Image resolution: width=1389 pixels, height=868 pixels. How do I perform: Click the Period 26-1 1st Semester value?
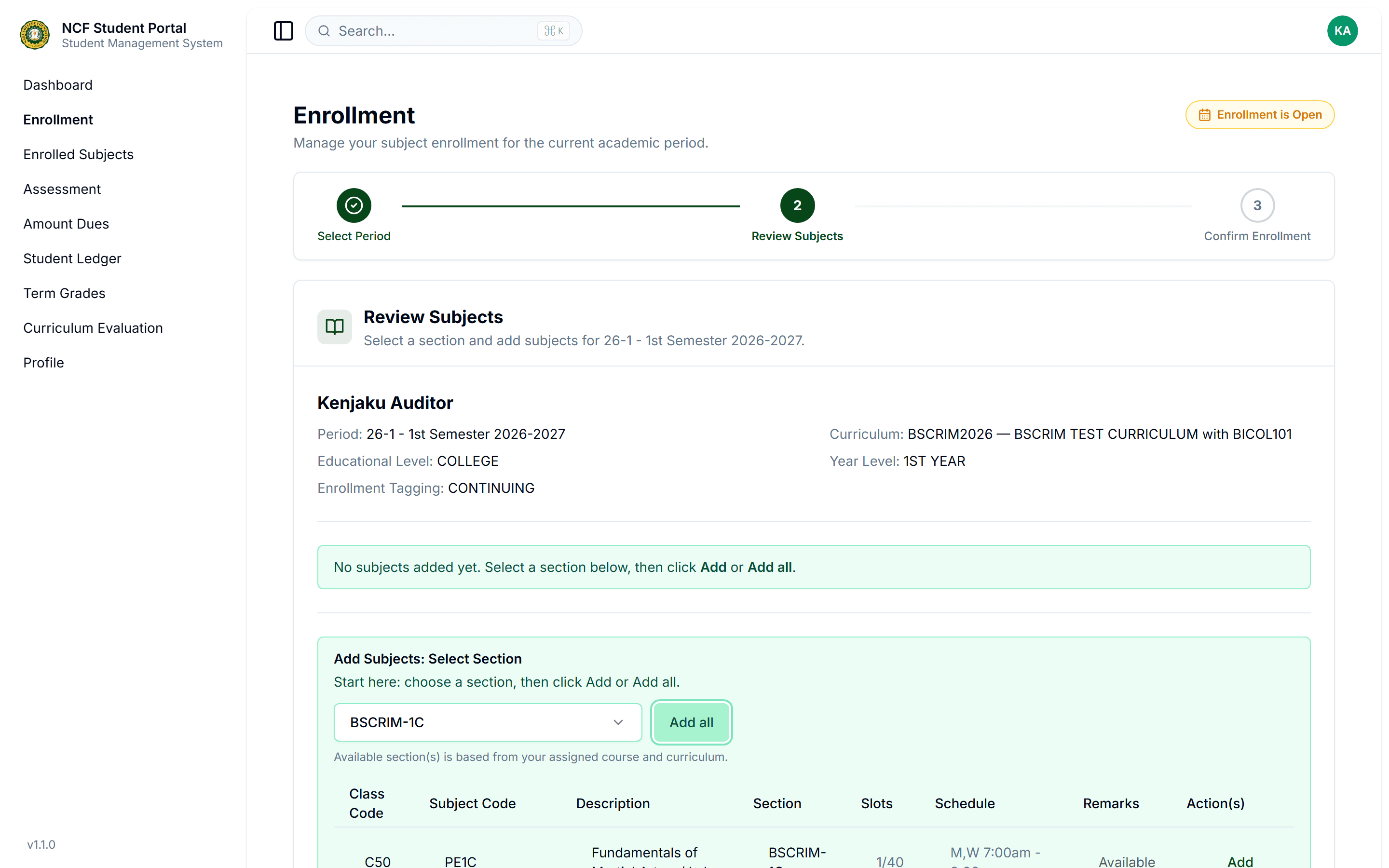point(465,434)
